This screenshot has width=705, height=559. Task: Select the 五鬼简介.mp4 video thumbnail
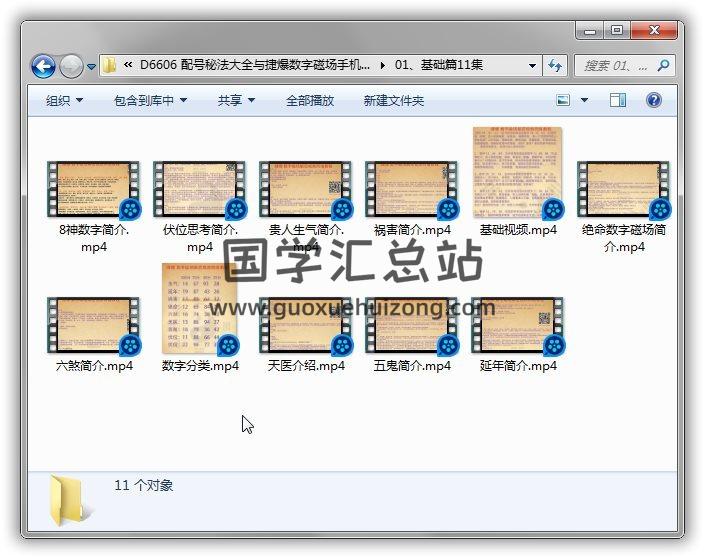pos(412,325)
